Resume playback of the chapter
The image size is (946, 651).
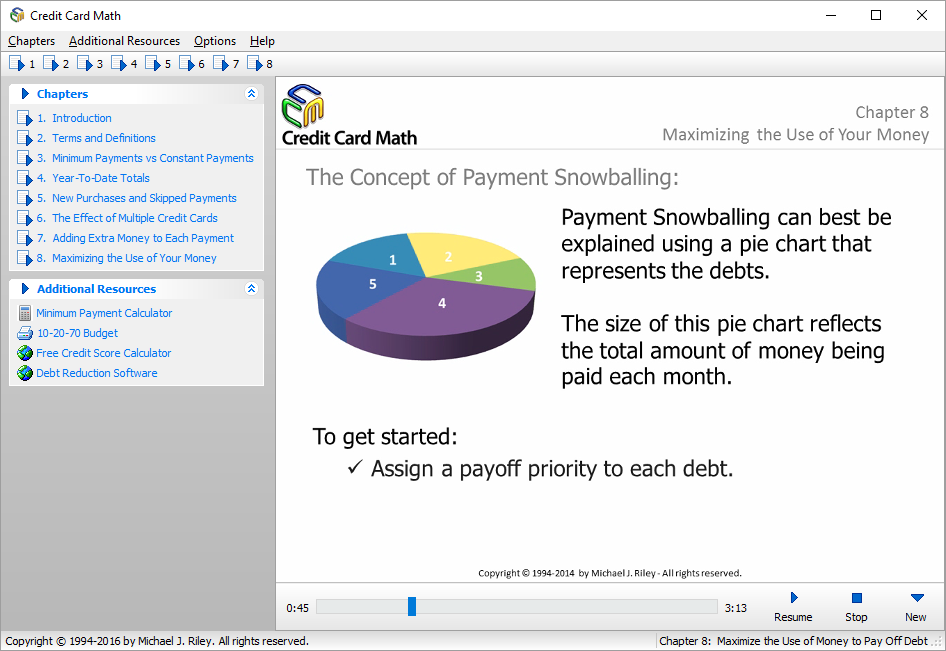tap(793, 606)
